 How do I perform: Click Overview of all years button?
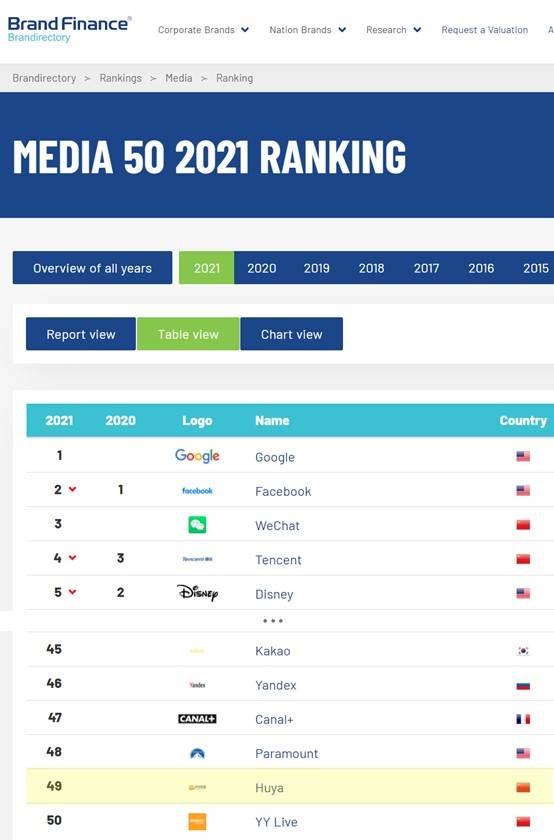pyautogui.click(x=92, y=268)
